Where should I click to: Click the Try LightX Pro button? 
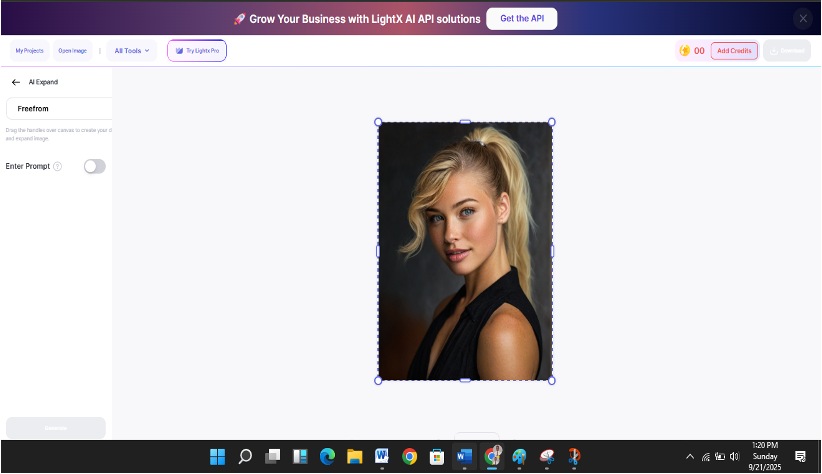coord(197,50)
